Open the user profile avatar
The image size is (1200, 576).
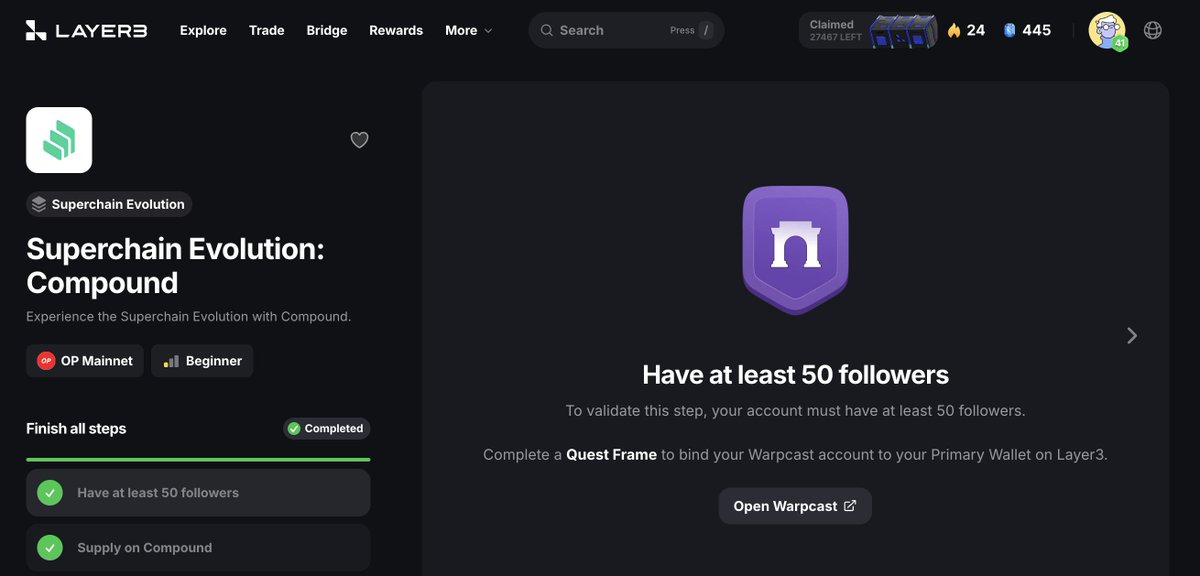pos(1107,30)
